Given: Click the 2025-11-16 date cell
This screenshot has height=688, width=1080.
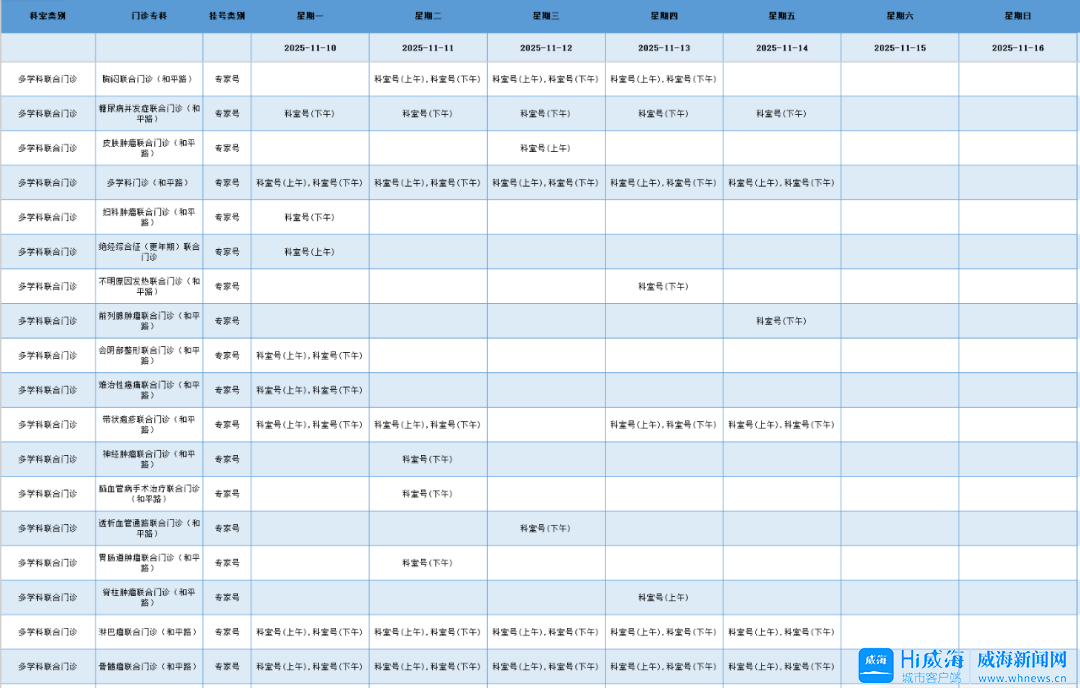Looking at the screenshot, I should coord(1018,48).
